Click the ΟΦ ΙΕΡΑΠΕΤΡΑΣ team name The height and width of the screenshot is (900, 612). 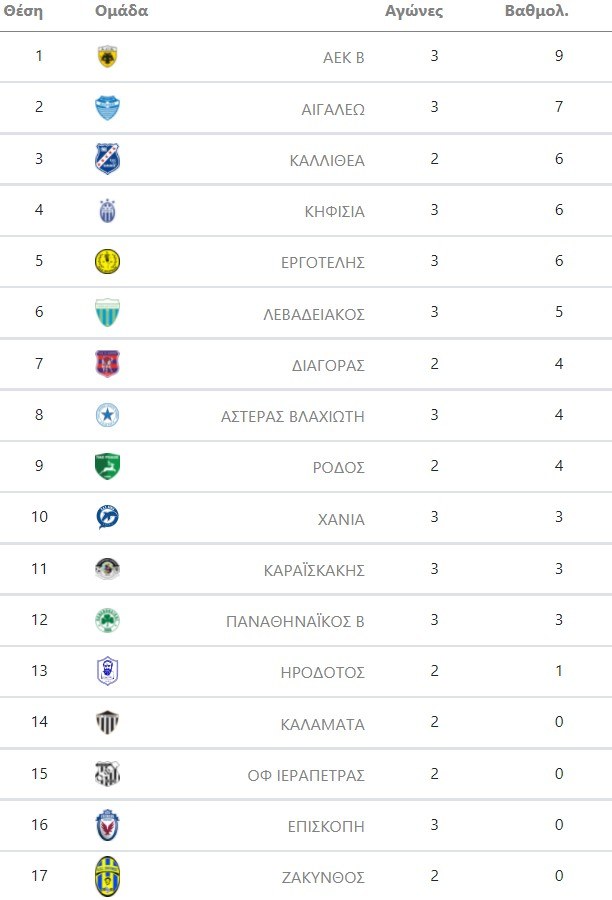(306, 775)
